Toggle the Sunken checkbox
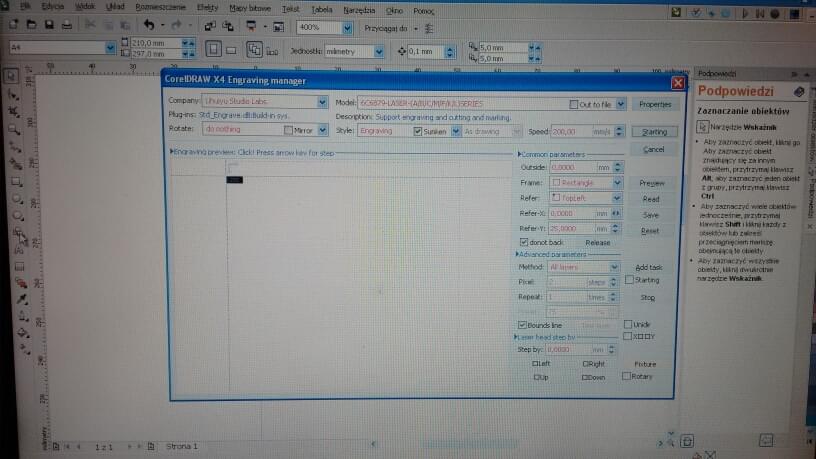 click(x=417, y=131)
